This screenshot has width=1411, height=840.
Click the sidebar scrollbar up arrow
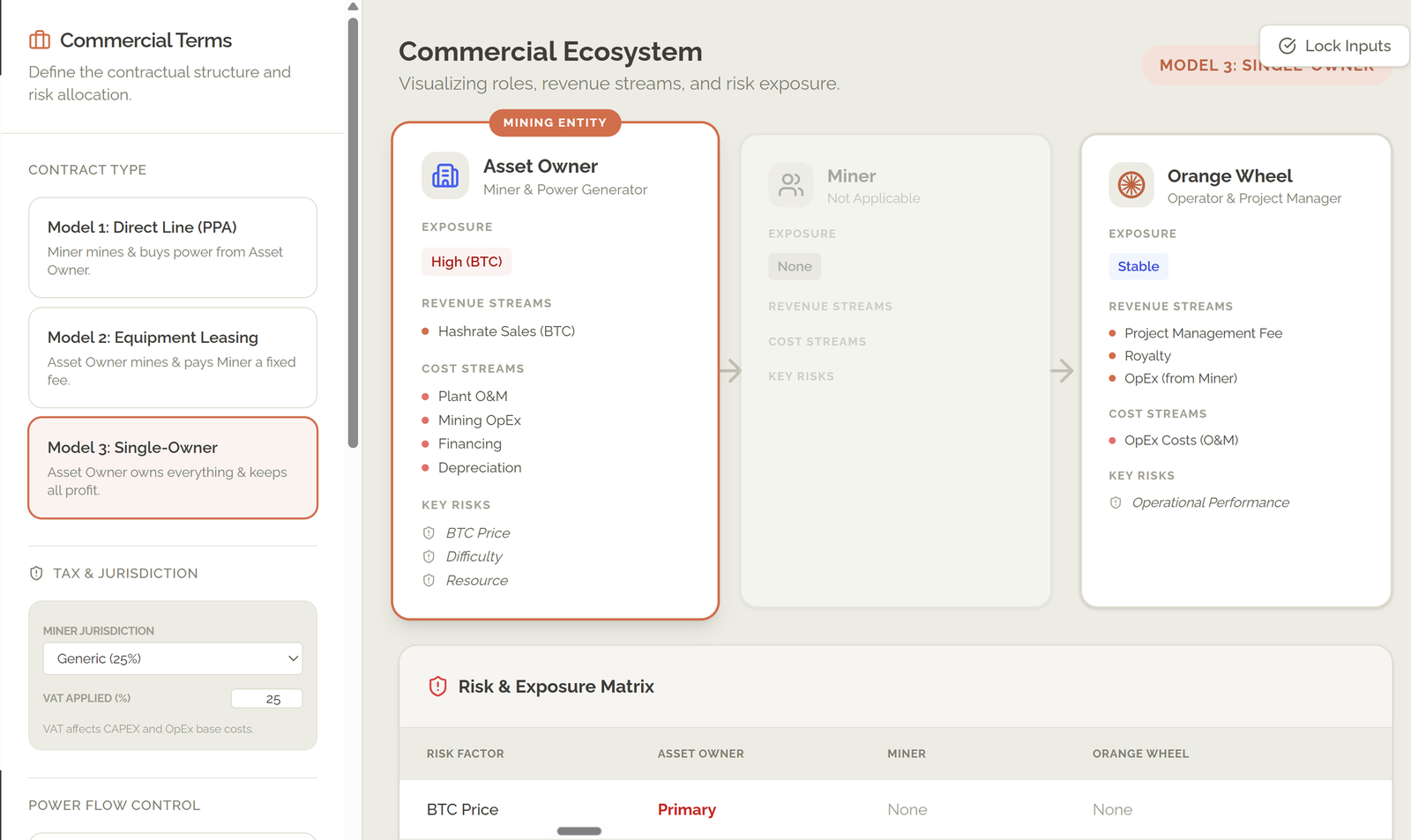[353, 6]
